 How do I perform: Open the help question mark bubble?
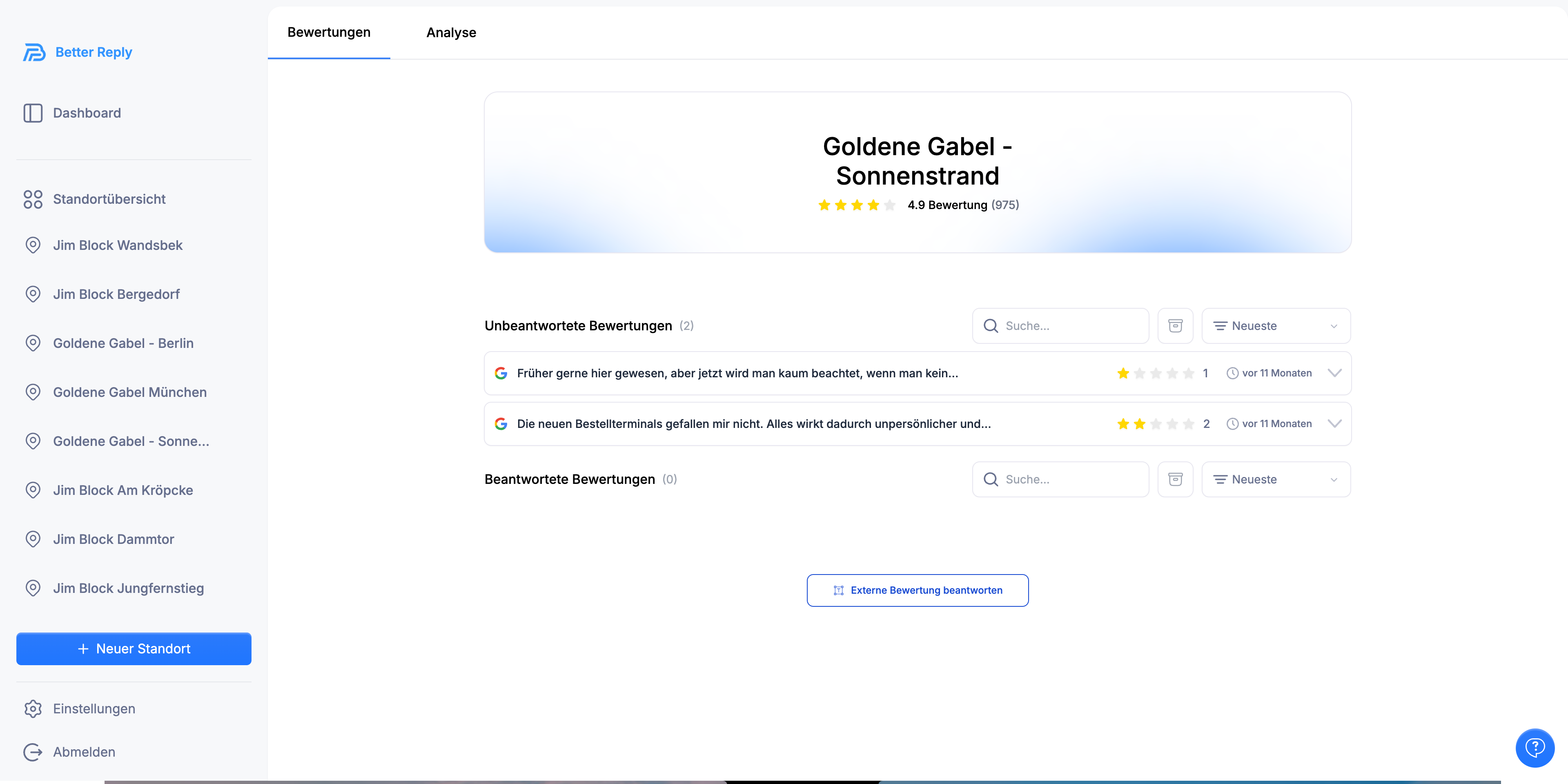tap(1535, 748)
